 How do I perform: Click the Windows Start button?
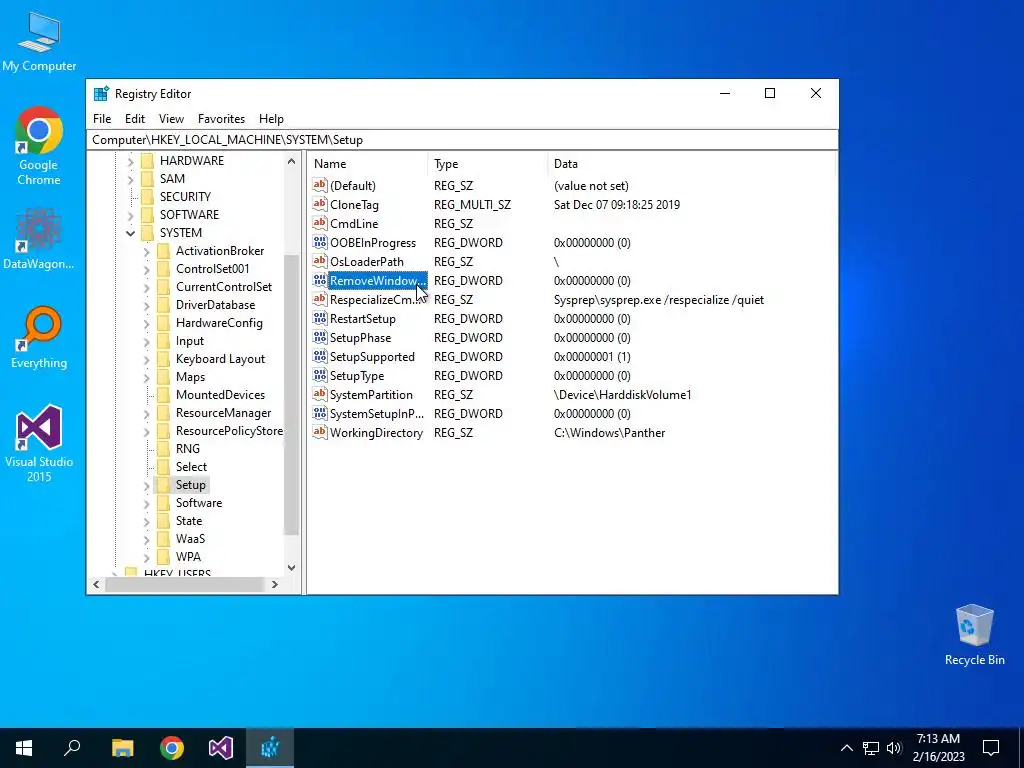click(x=24, y=748)
